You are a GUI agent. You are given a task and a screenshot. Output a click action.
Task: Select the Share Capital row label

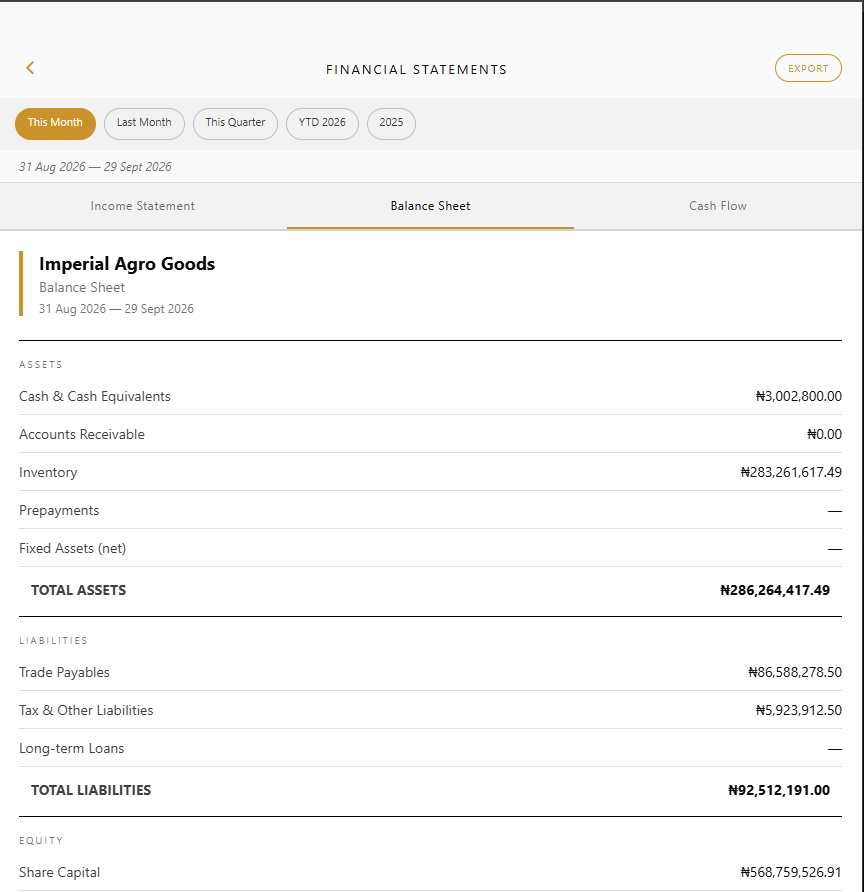(x=59, y=873)
